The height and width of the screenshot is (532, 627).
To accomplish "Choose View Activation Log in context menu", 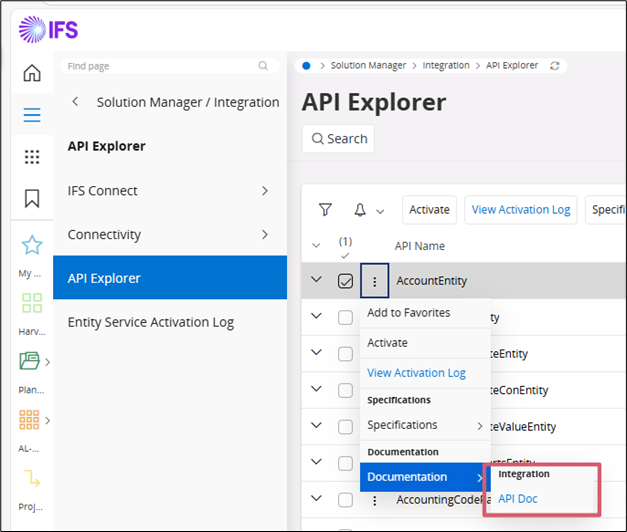I will coord(425,373).
